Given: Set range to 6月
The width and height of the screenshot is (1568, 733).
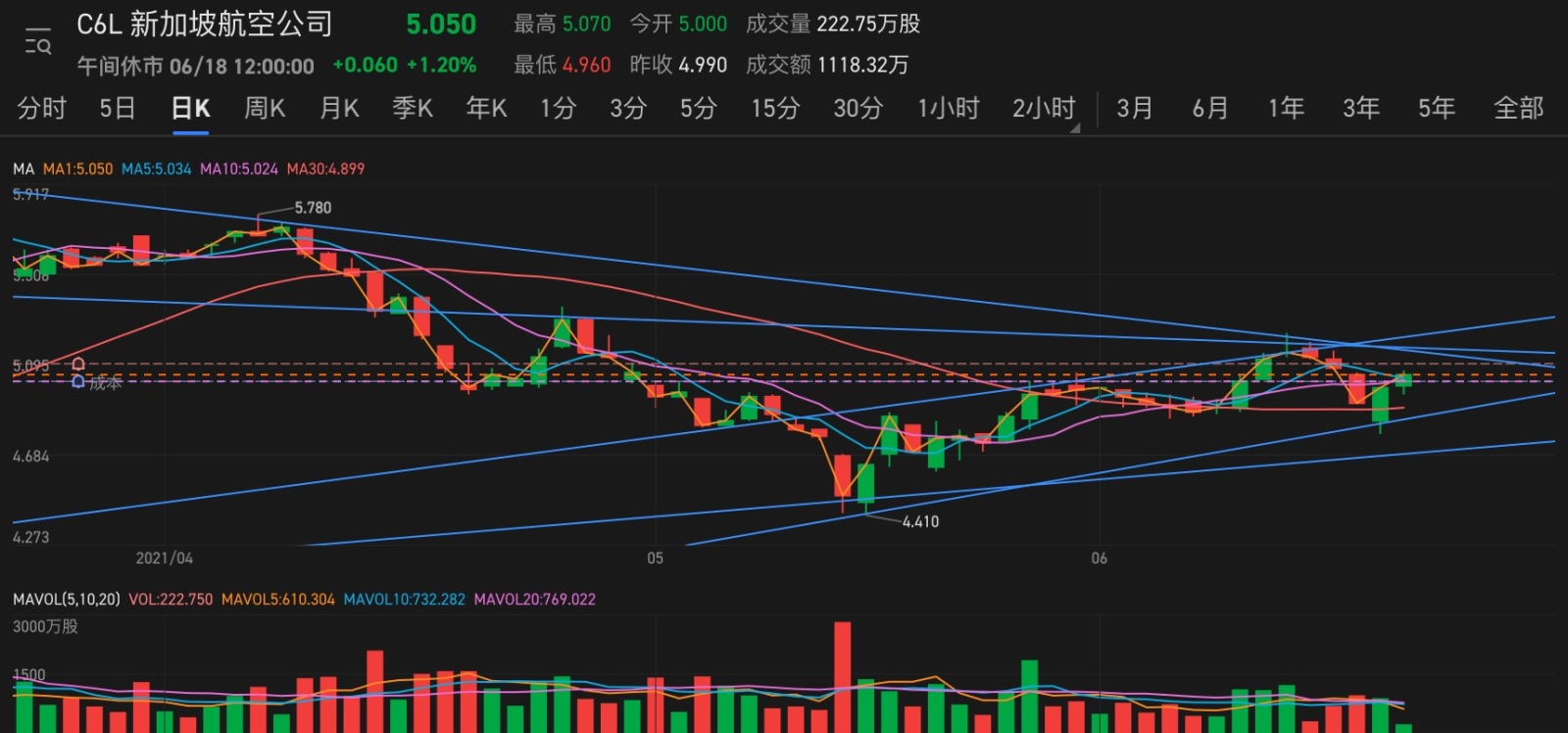Looking at the screenshot, I should click(1210, 108).
